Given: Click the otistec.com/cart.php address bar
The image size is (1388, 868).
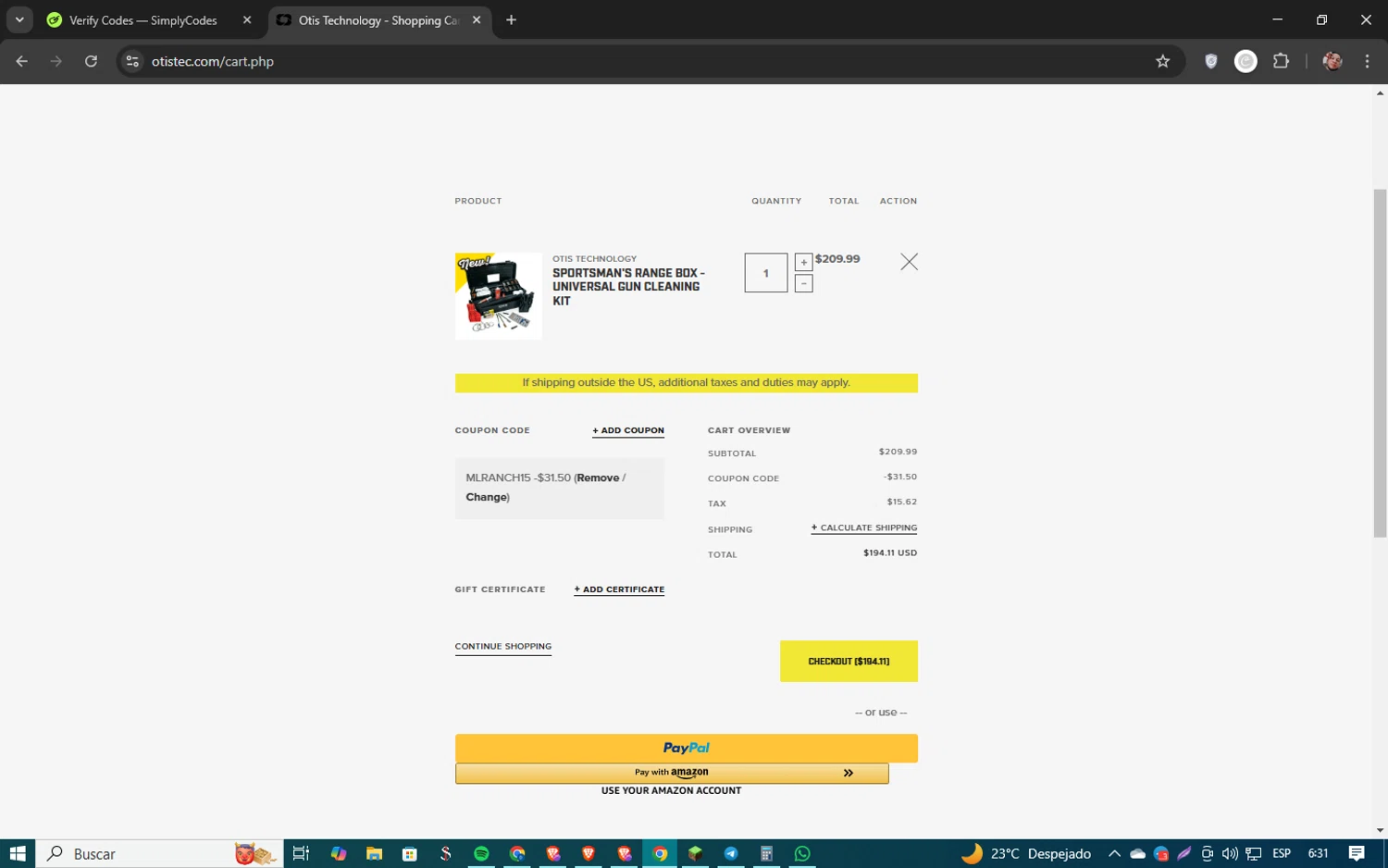Looking at the screenshot, I should point(648,61).
